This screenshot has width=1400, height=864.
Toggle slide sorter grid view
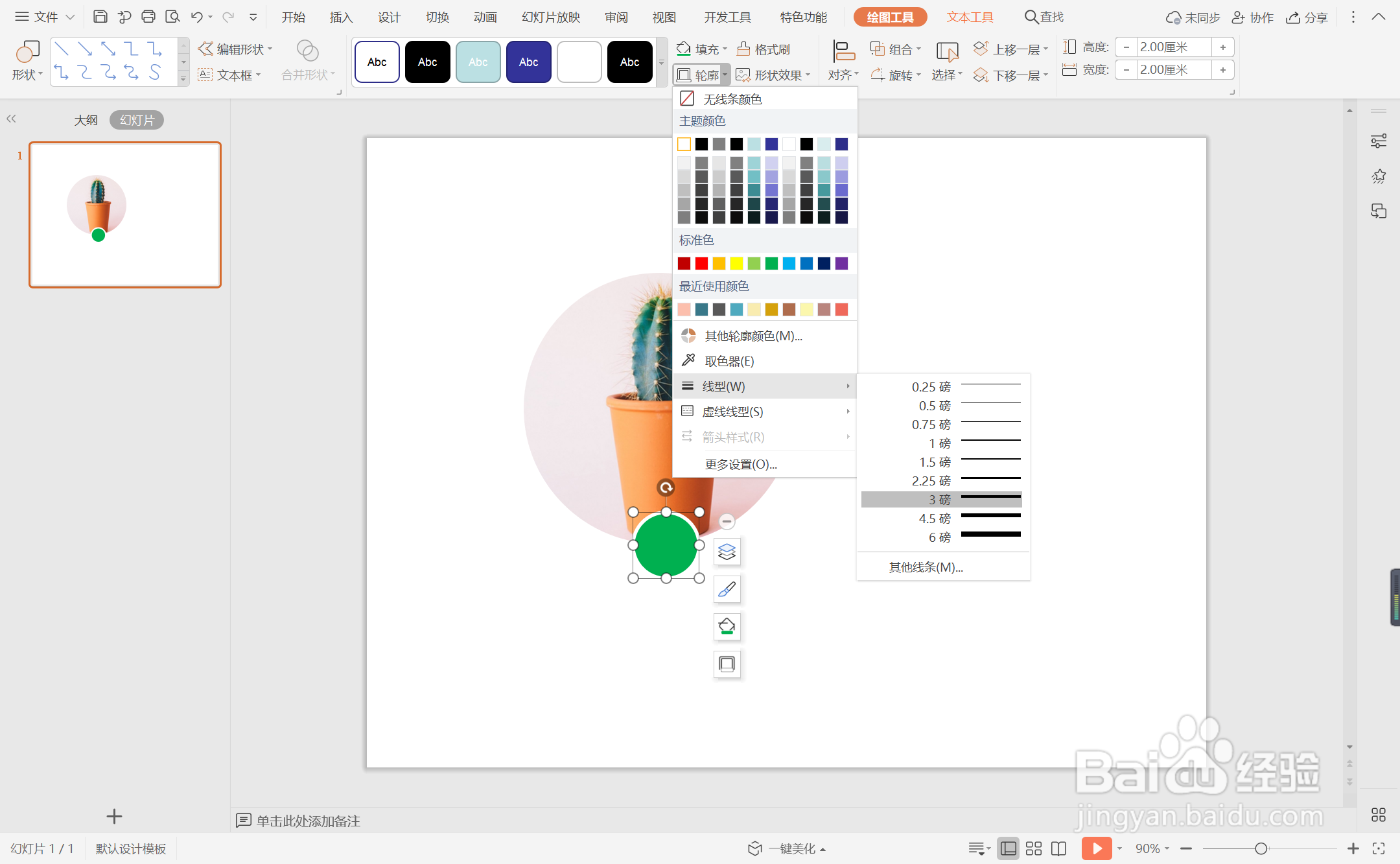[1034, 848]
